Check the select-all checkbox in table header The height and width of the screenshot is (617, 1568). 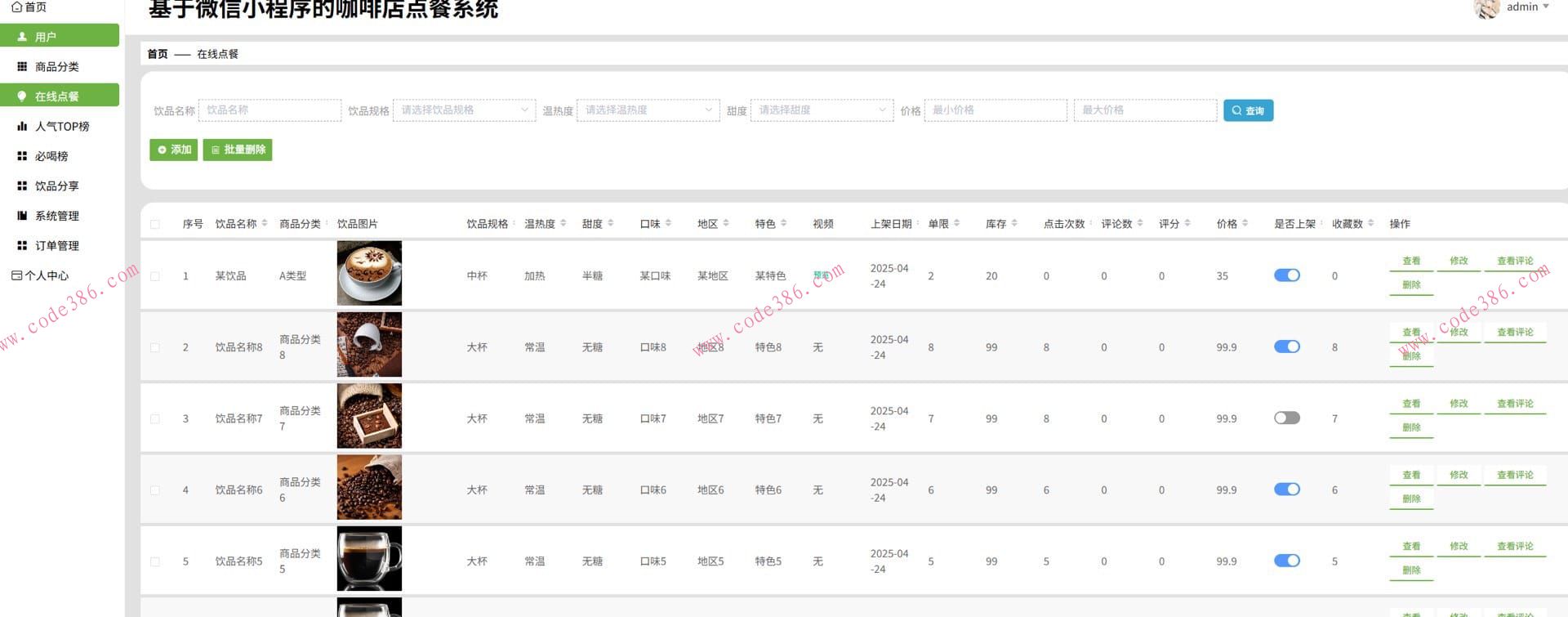[x=155, y=224]
